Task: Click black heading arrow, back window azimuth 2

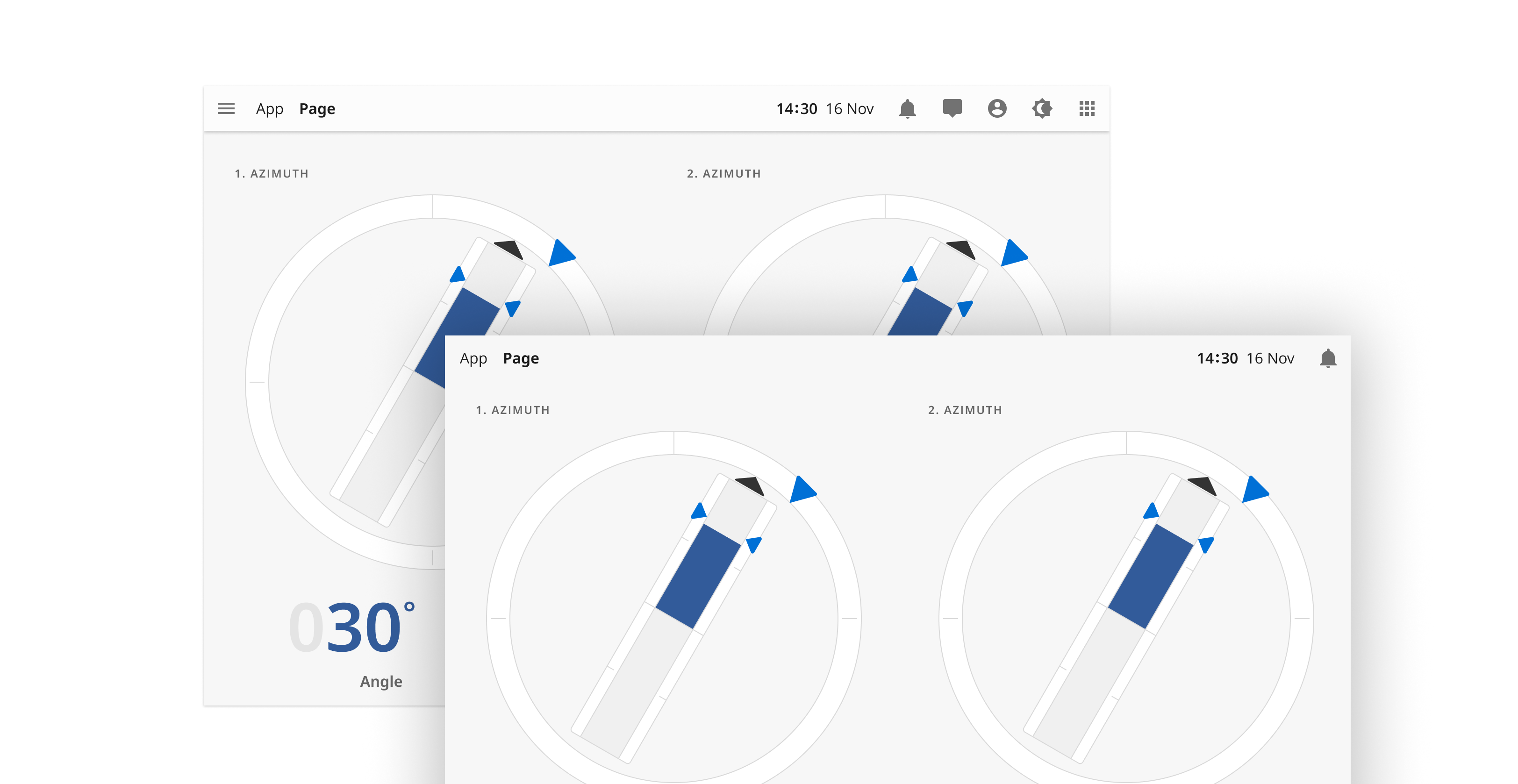Action: [x=963, y=249]
